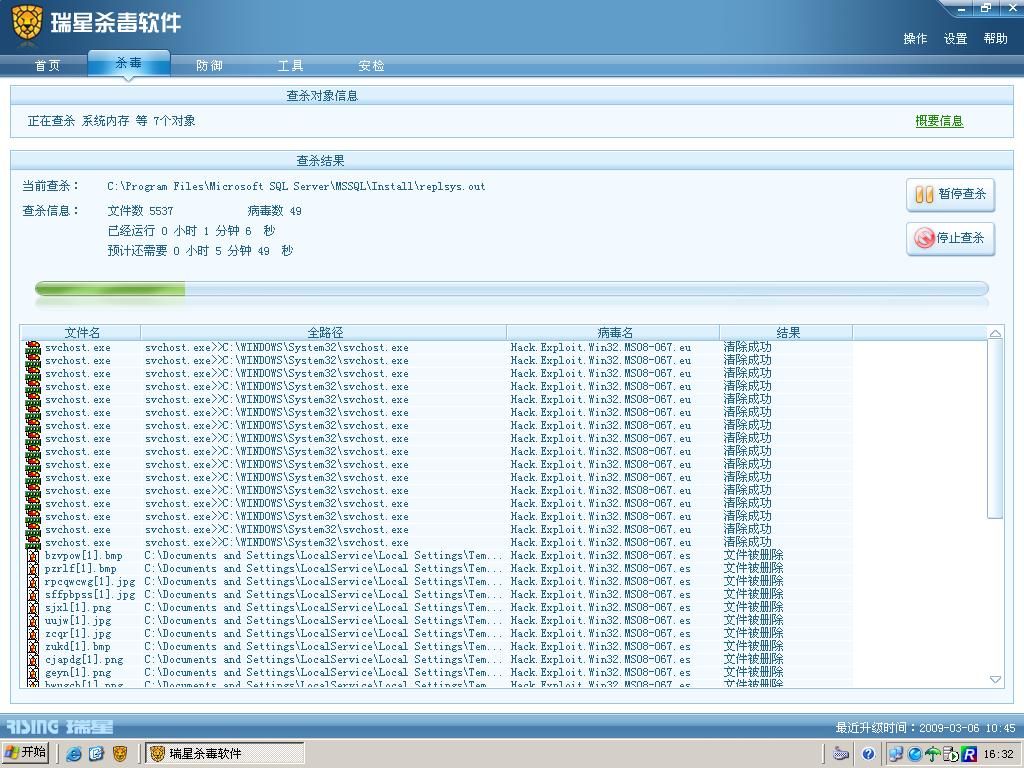Screen dimensions: 1024x768
Task: Click the blue question mark tray icon
Action: (868, 754)
